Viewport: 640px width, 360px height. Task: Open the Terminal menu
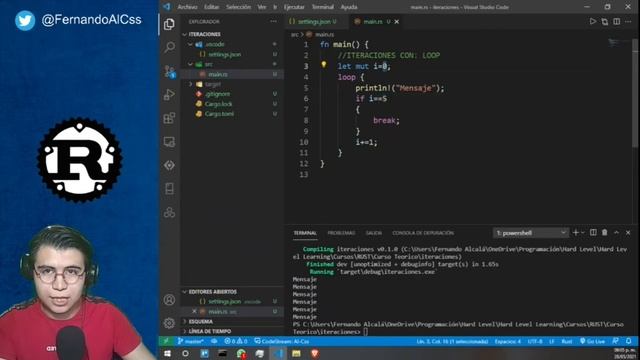pyautogui.click(x=323, y=7)
